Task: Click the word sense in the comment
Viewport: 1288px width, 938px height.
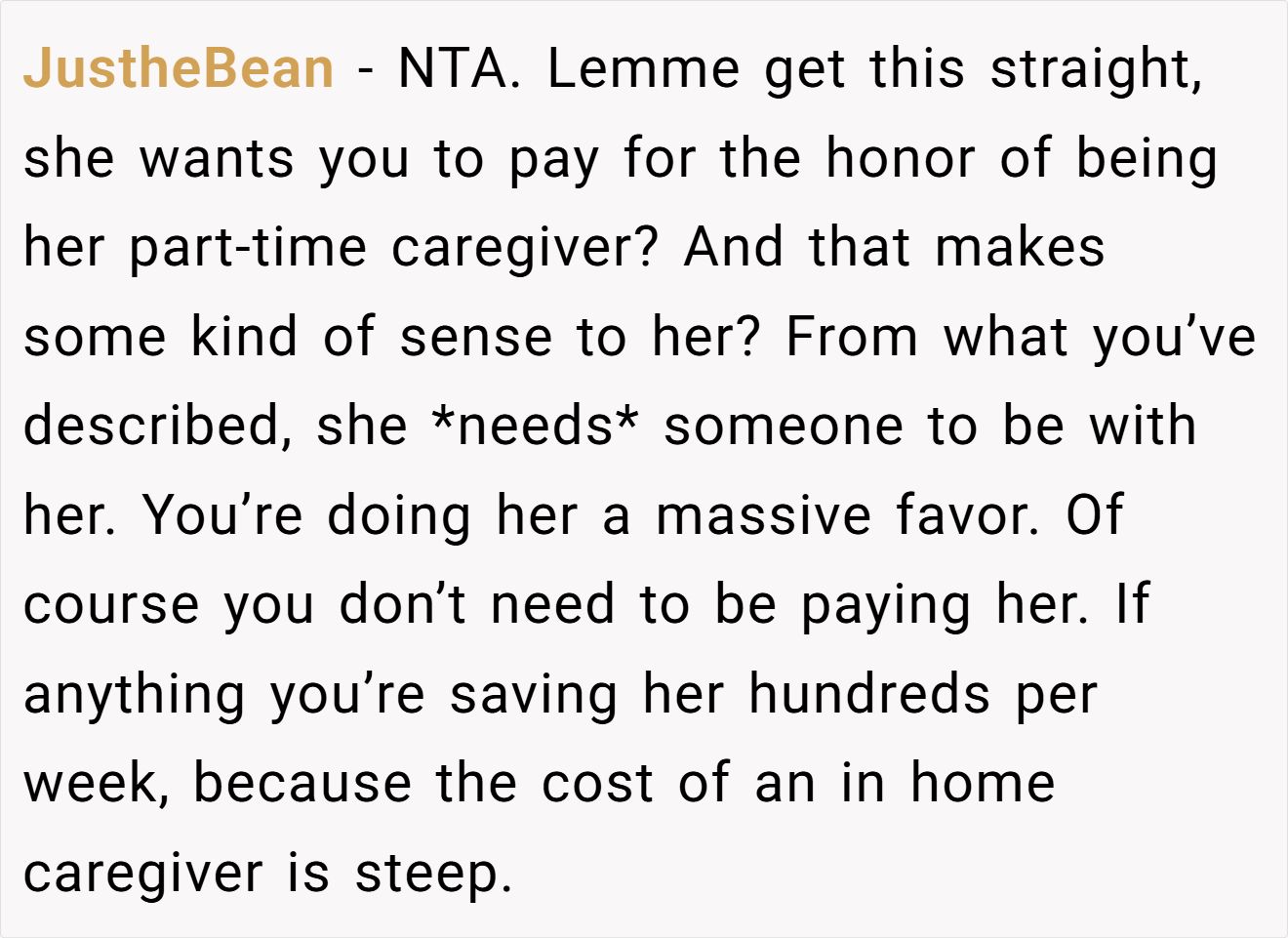Action: [478, 337]
